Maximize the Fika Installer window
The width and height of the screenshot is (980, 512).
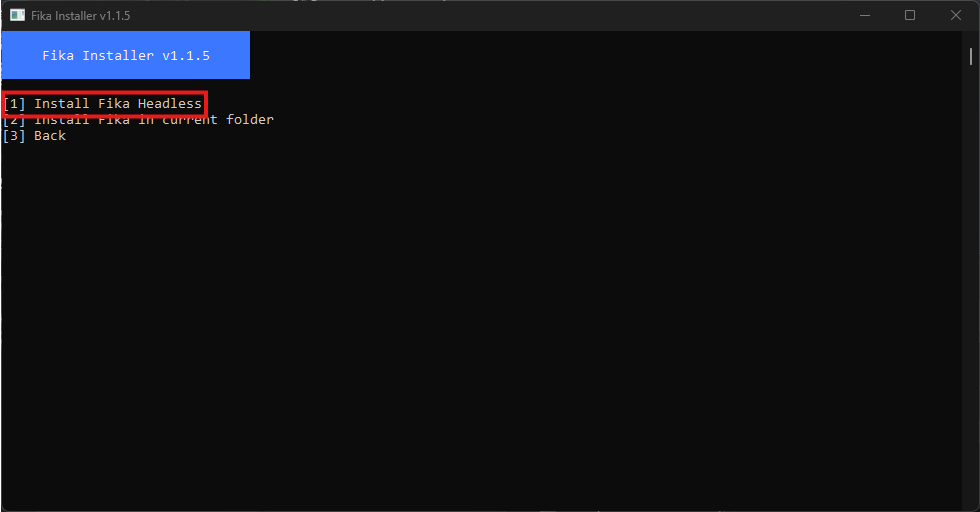click(910, 15)
